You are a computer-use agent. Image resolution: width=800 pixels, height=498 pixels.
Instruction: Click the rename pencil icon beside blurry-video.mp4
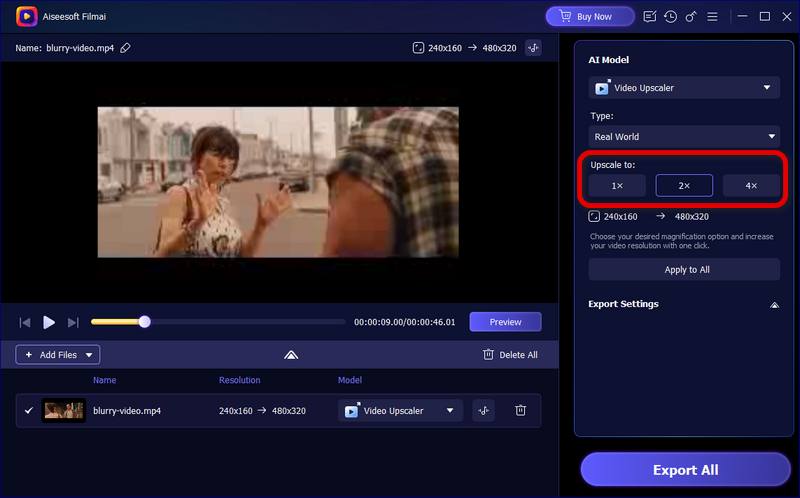point(125,48)
